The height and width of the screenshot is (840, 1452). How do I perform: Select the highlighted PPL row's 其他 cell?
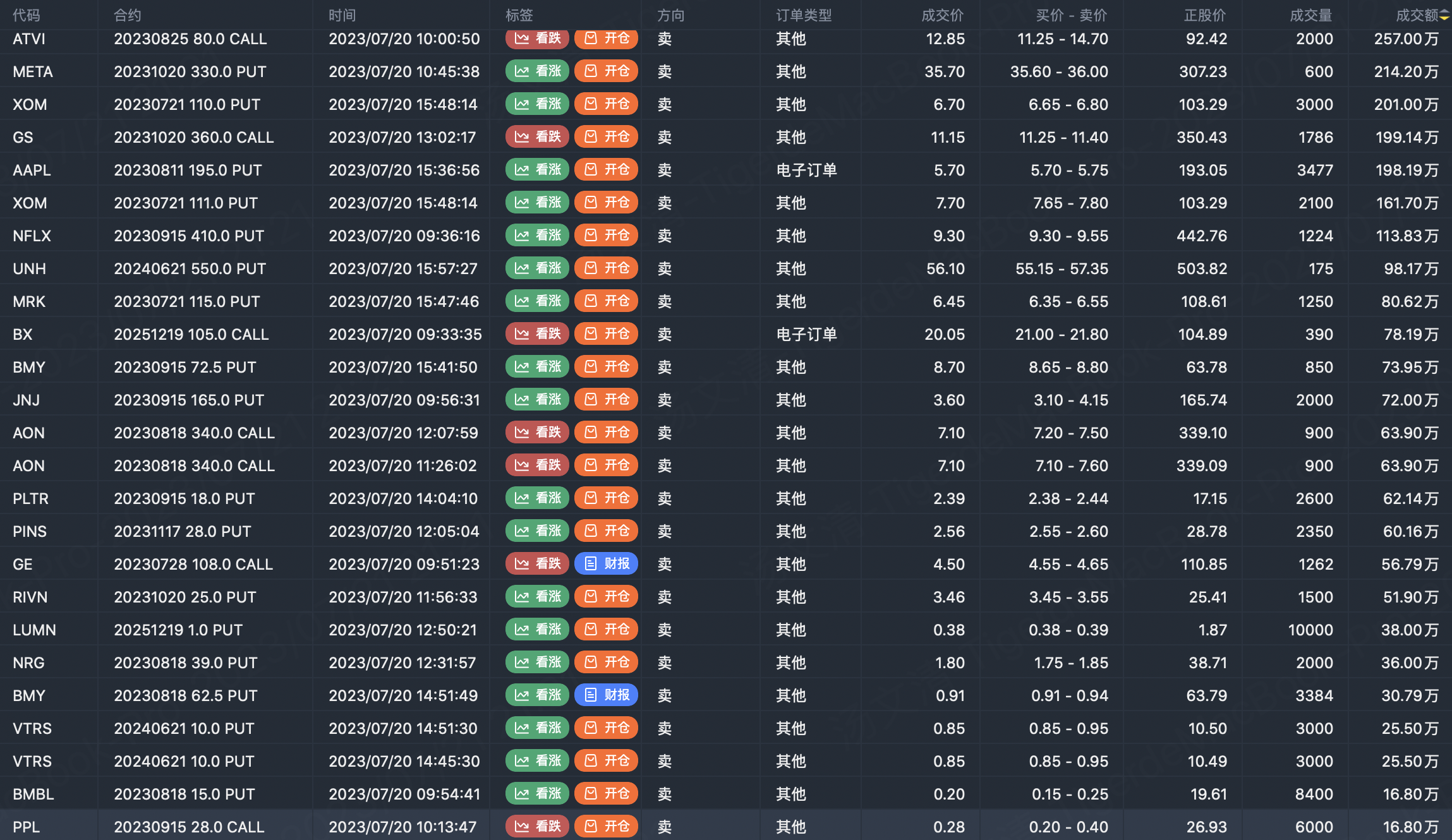(791, 827)
